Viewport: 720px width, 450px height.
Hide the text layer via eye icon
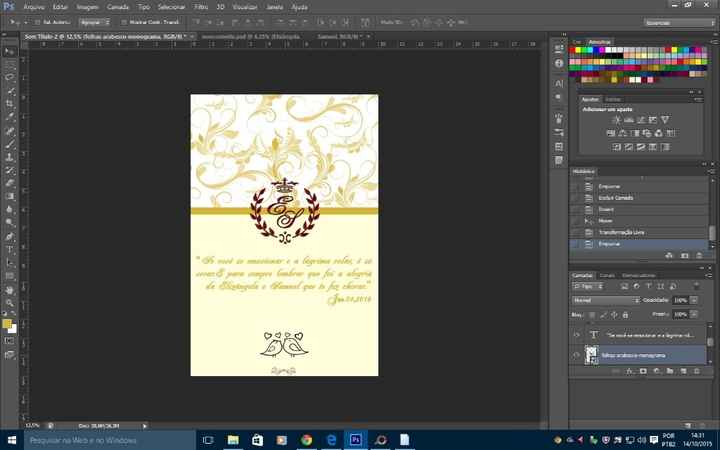pos(577,335)
